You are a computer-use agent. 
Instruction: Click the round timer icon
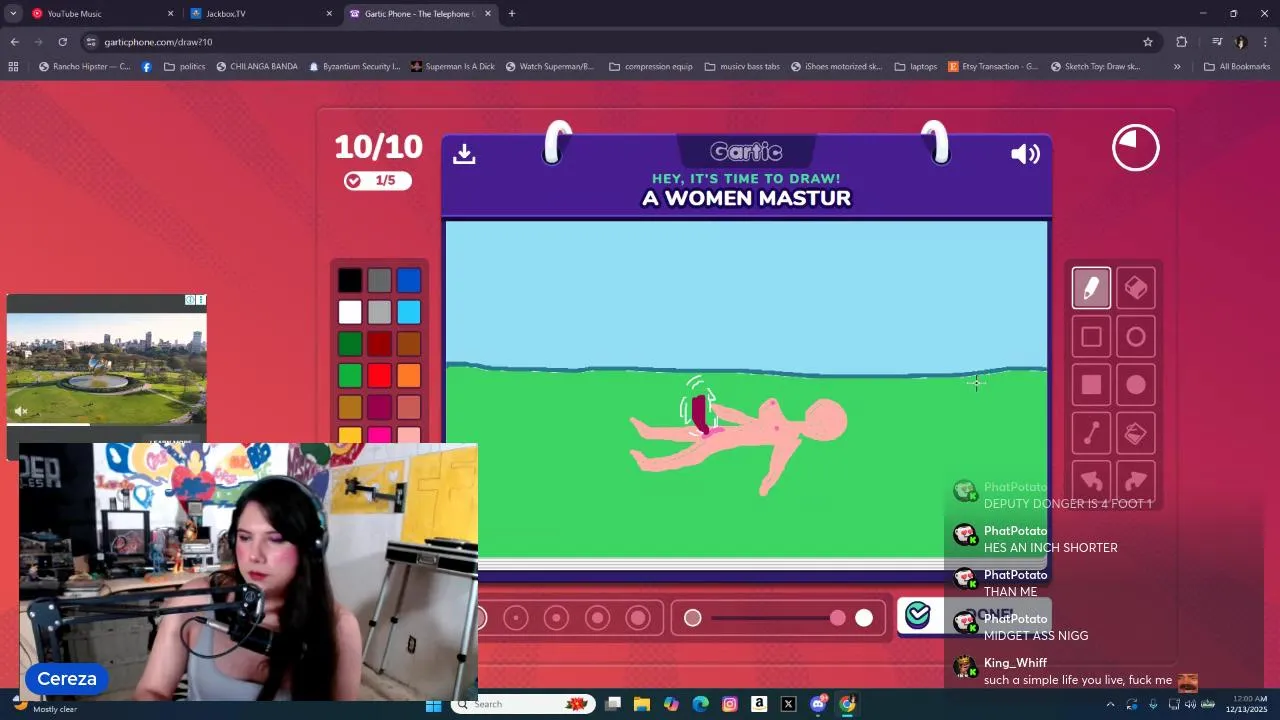[x=1136, y=148]
